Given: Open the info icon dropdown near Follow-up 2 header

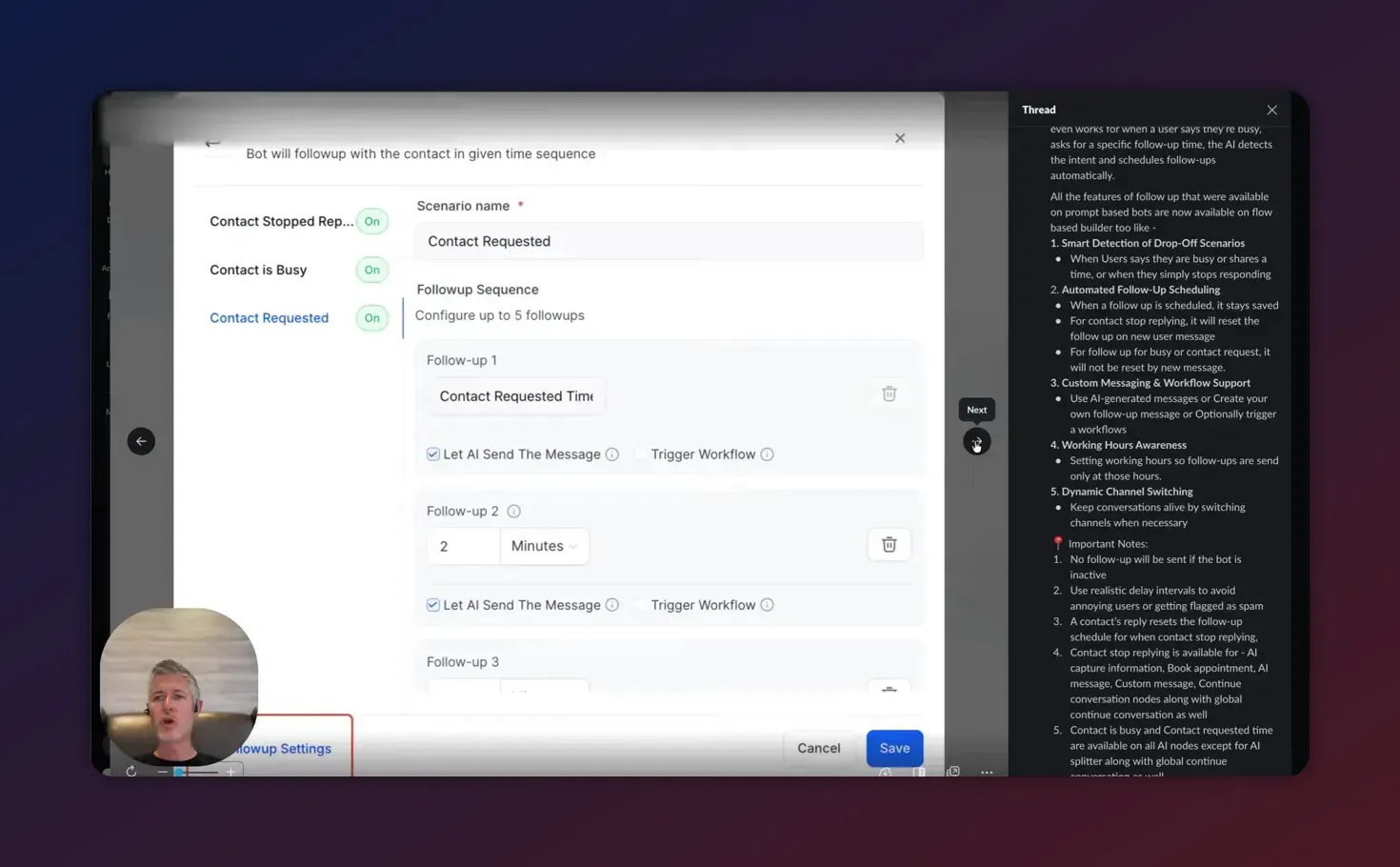Looking at the screenshot, I should click(513, 511).
